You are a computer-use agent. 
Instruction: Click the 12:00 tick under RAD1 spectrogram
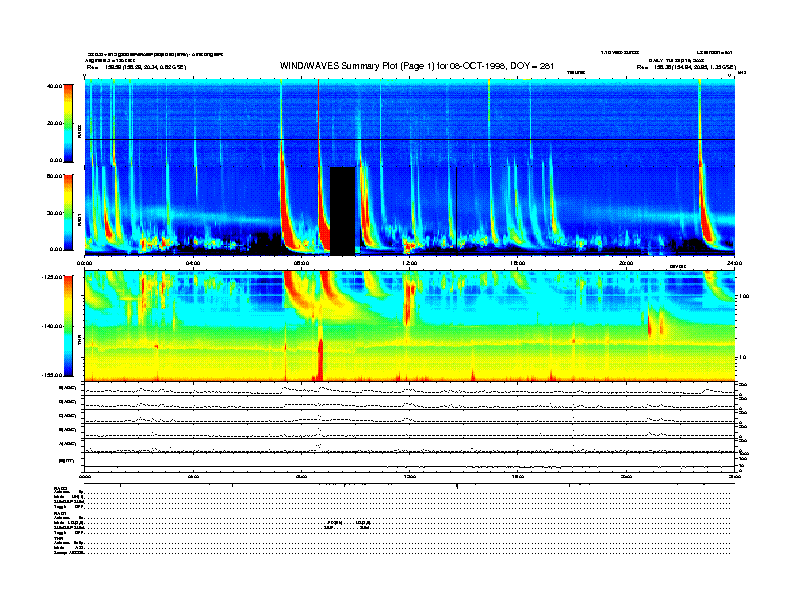[x=410, y=263]
